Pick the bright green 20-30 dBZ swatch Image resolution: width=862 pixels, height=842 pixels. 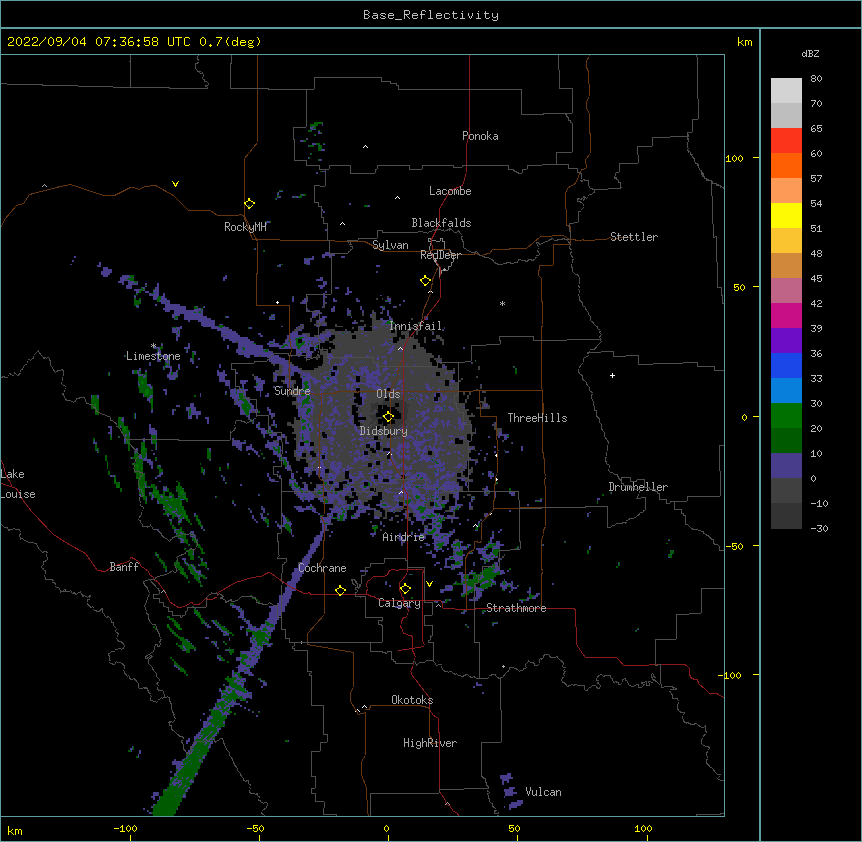(786, 416)
